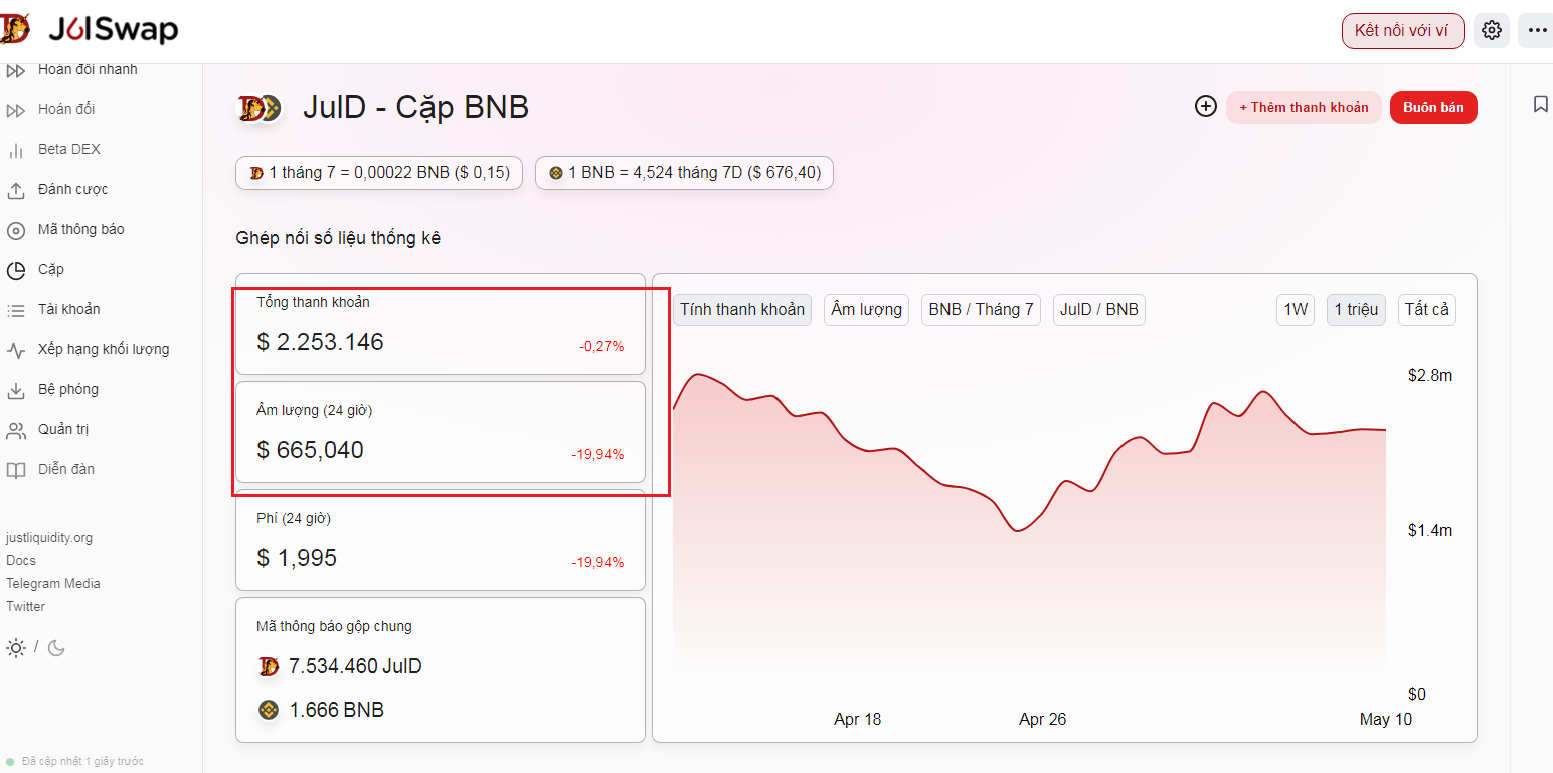1553x773 pixels.
Task: Set chart range to Tất cả
Action: pyautogui.click(x=1426, y=309)
